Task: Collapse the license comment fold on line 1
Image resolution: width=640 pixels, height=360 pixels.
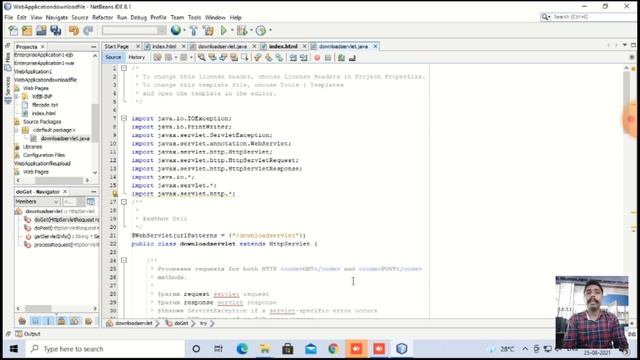Action: [124, 68]
